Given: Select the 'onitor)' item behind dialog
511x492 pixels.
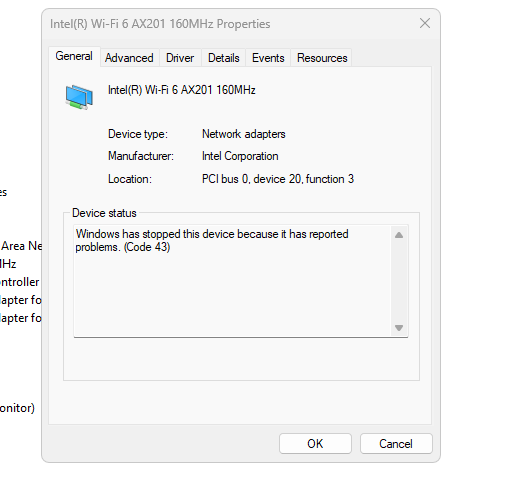Looking at the screenshot, I should click(x=17, y=408).
